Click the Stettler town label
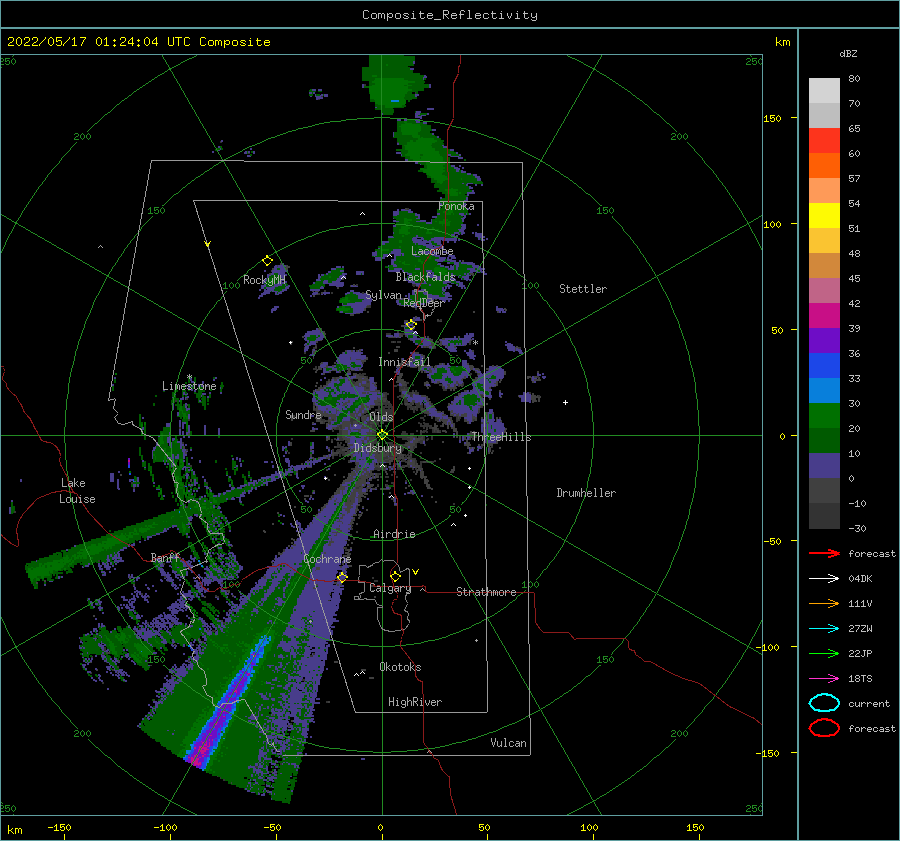The height and width of the screenshot is (841, 900). [x=583, y=289]
